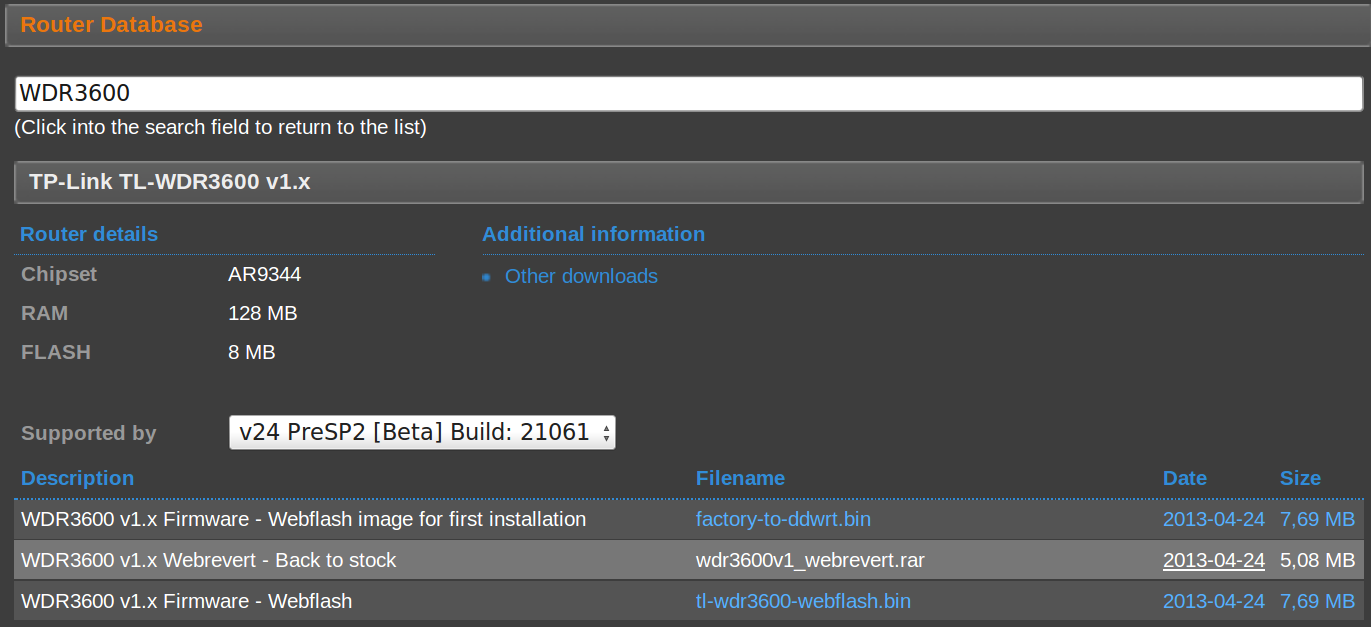Click the Description column header
Viewport: 1371px width, 627px height.
click(x=77, y=478)
